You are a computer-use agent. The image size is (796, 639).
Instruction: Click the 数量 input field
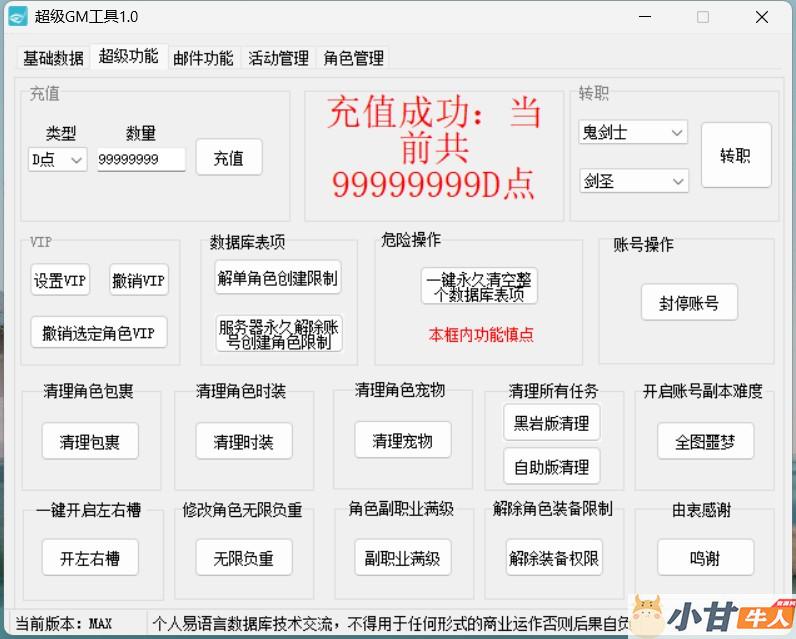(x=141, y=160)
